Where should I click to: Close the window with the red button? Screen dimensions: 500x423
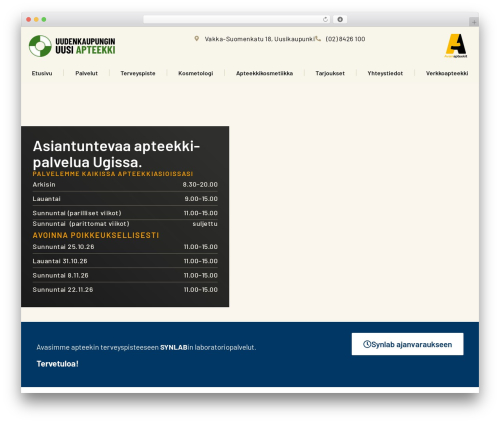point(29,19)
